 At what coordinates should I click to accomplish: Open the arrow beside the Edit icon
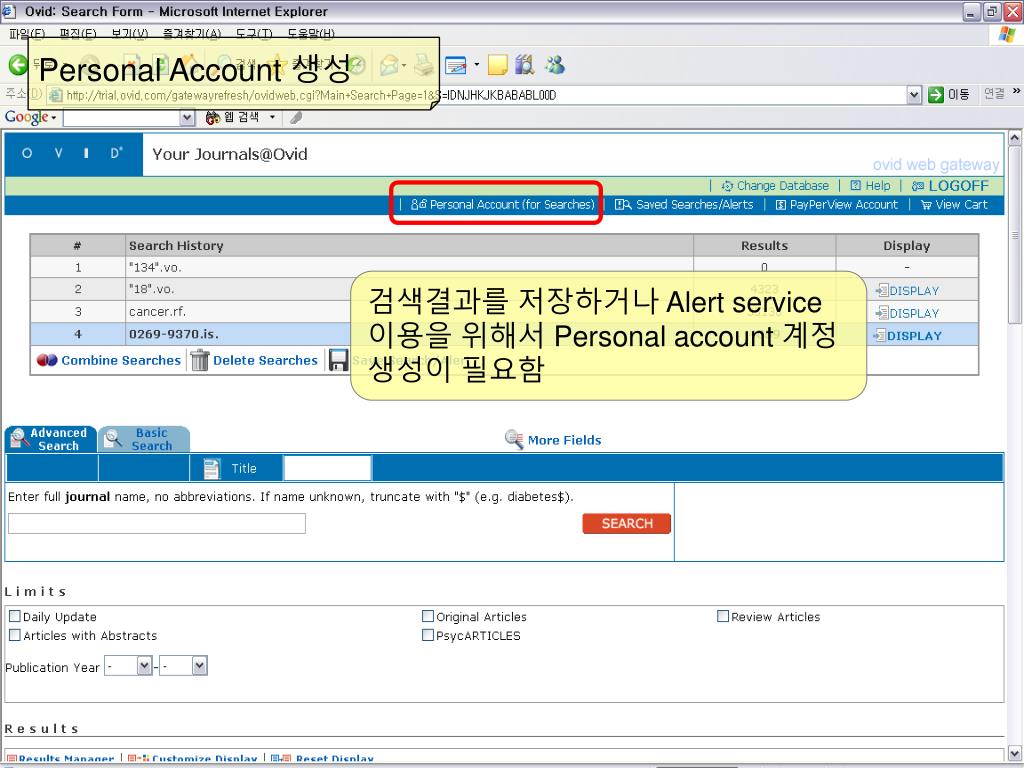(x=477, y=65)
